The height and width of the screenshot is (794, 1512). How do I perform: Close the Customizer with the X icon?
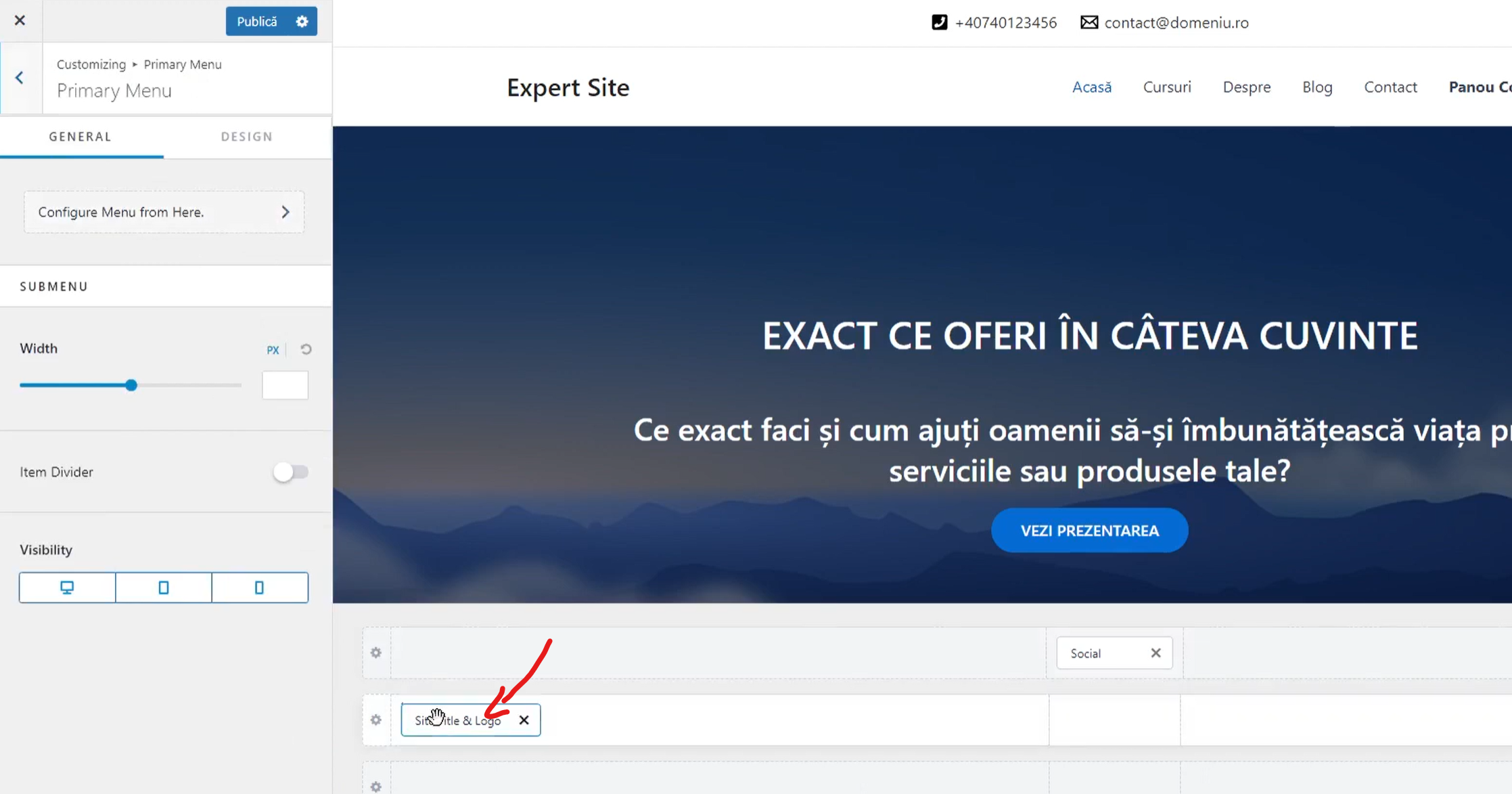click(20, 20)
